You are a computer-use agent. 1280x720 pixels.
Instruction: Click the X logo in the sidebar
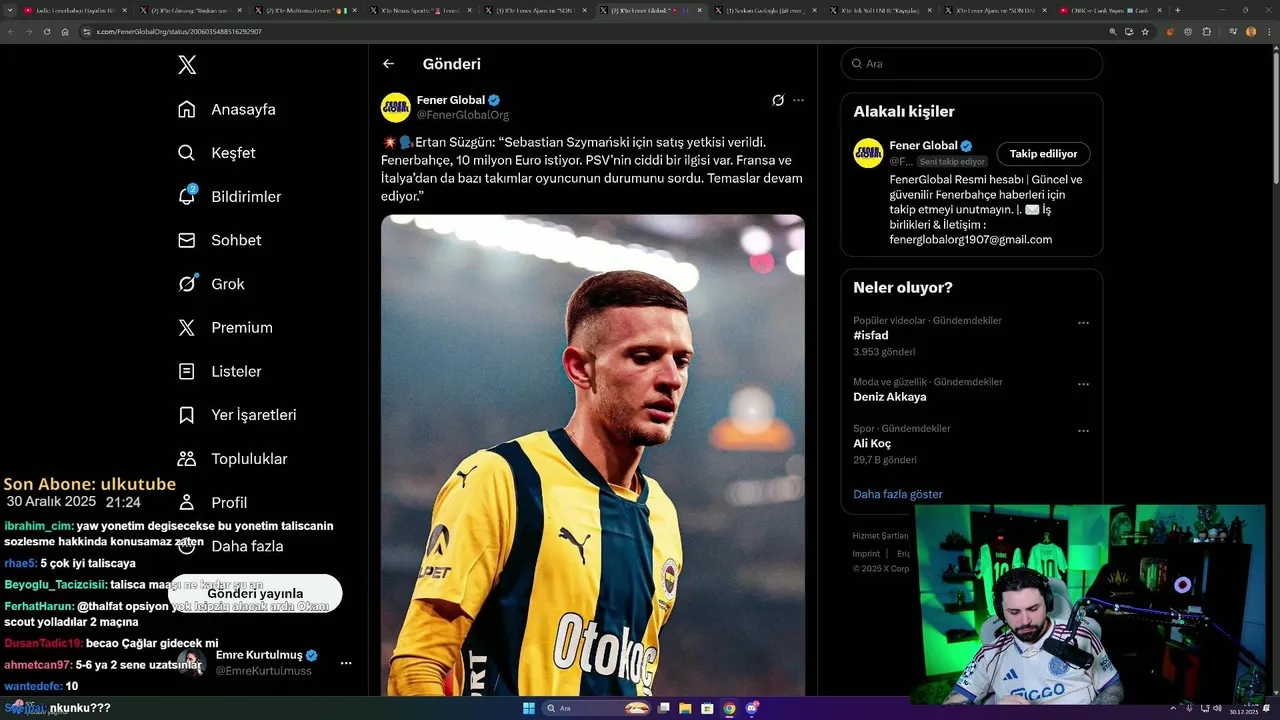pos(187,65)
